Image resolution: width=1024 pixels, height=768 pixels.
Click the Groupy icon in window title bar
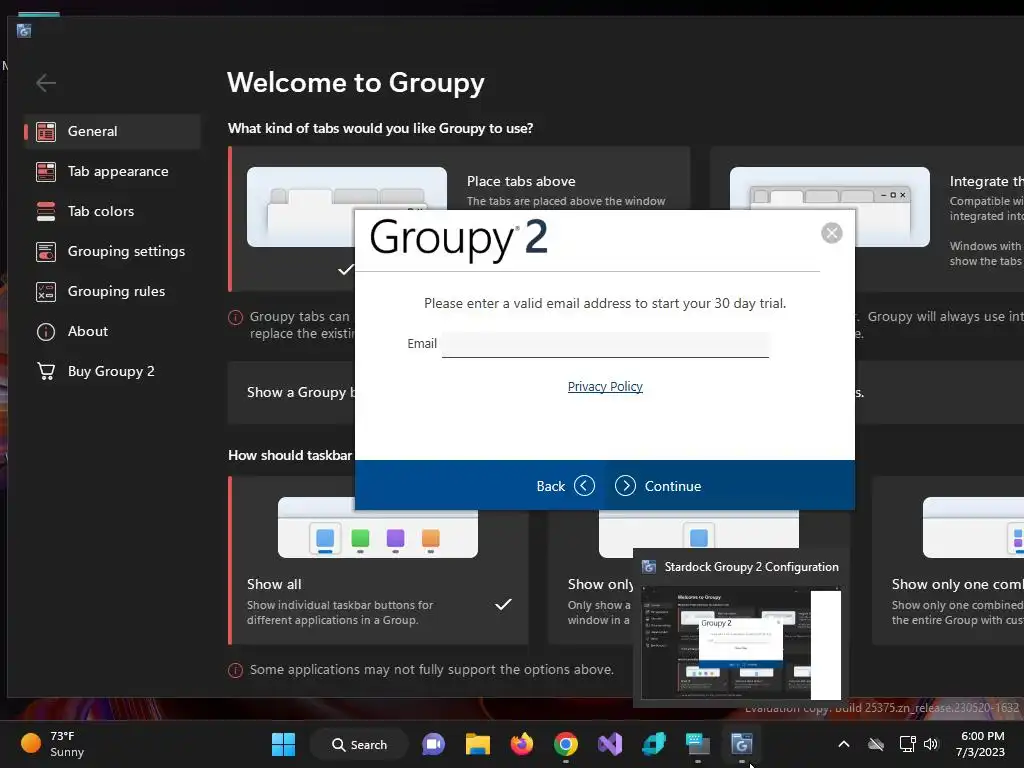[24, 31]
